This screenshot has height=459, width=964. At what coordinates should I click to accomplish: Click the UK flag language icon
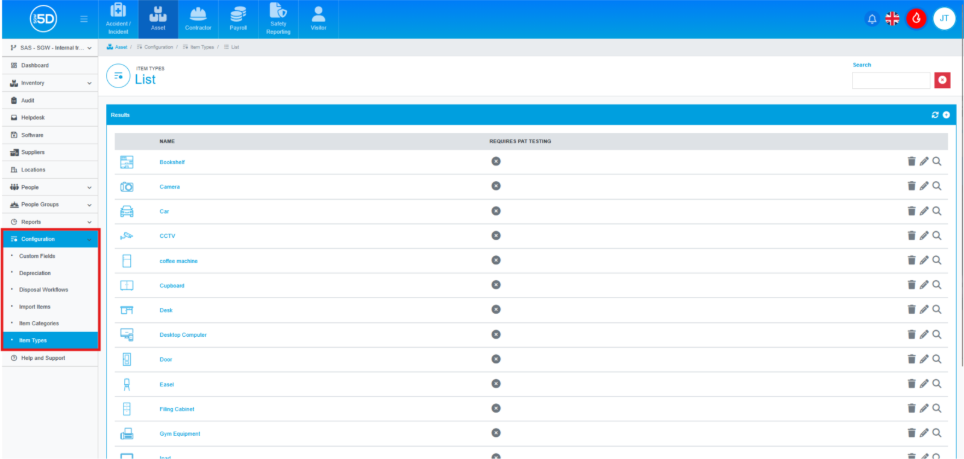click(893, 19)
